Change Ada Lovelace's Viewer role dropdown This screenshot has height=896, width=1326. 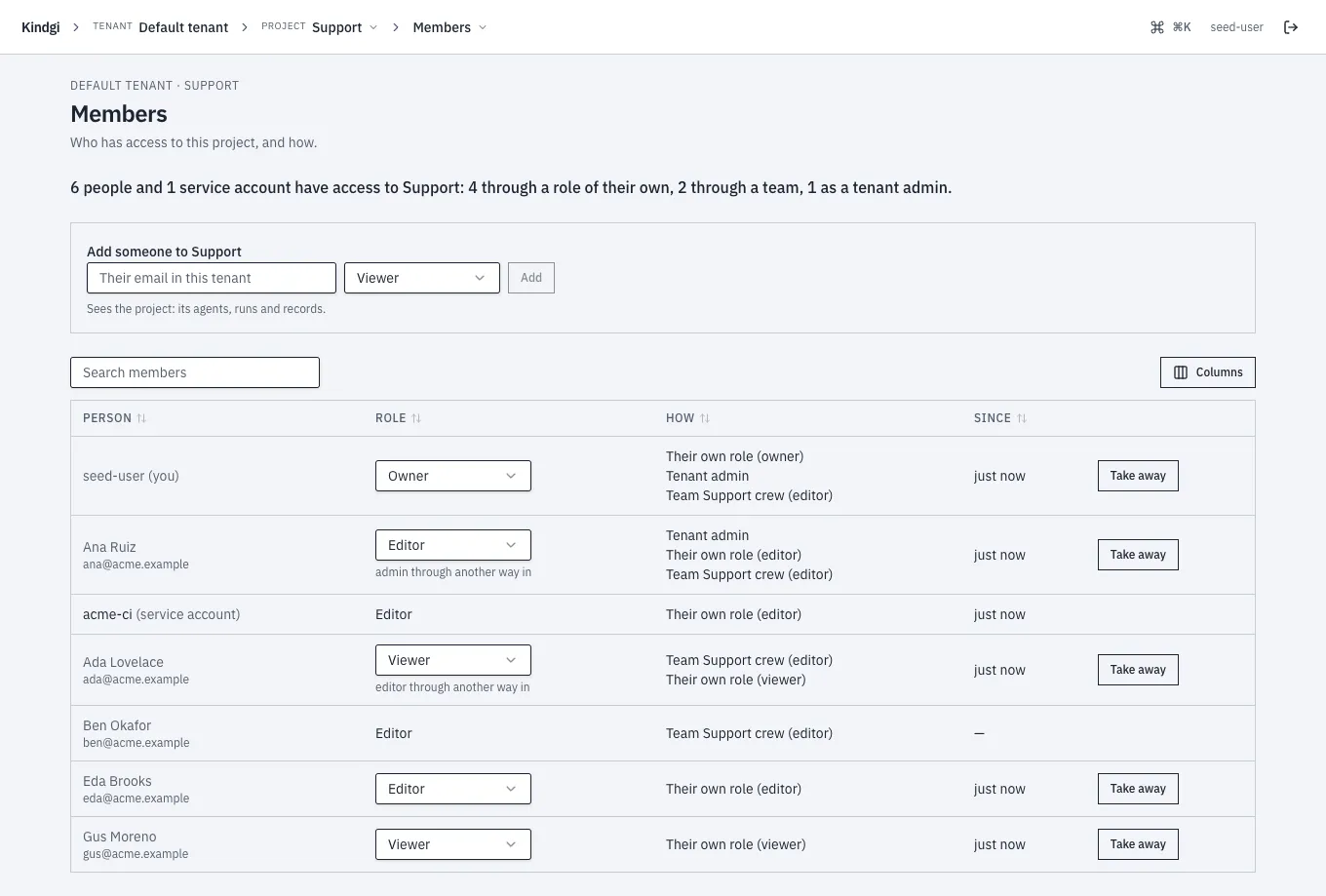pyautogui.click(x=453, y=660)
